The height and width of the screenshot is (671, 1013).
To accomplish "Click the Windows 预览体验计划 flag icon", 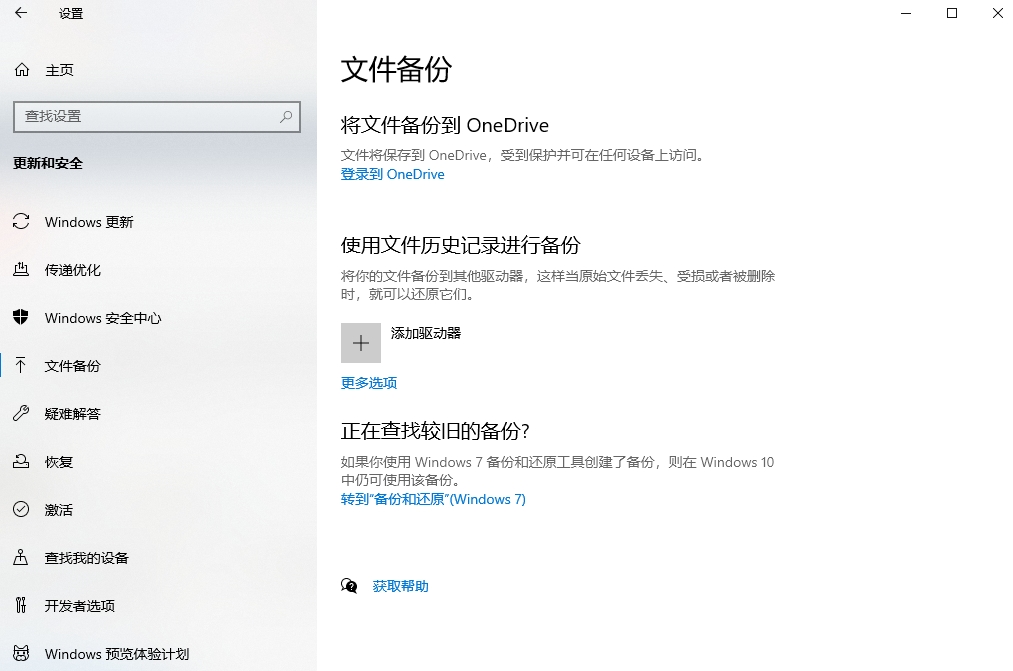I will pyautogui.click(x=21, y=654).
